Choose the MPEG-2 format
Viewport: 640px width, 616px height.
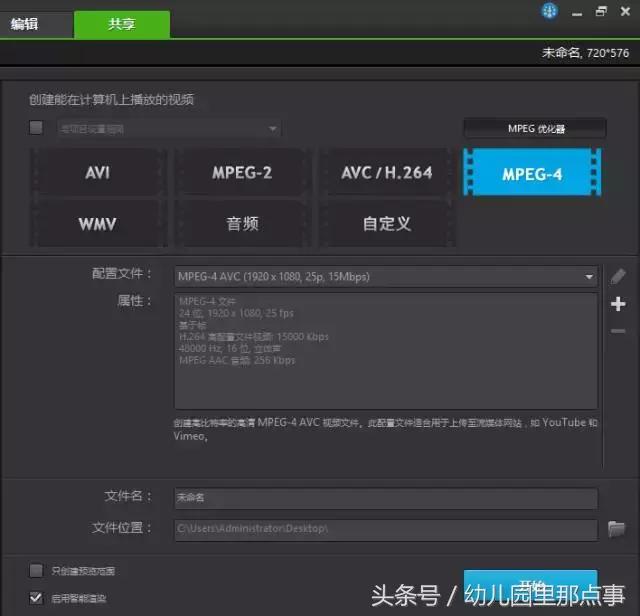coord(242,172)
